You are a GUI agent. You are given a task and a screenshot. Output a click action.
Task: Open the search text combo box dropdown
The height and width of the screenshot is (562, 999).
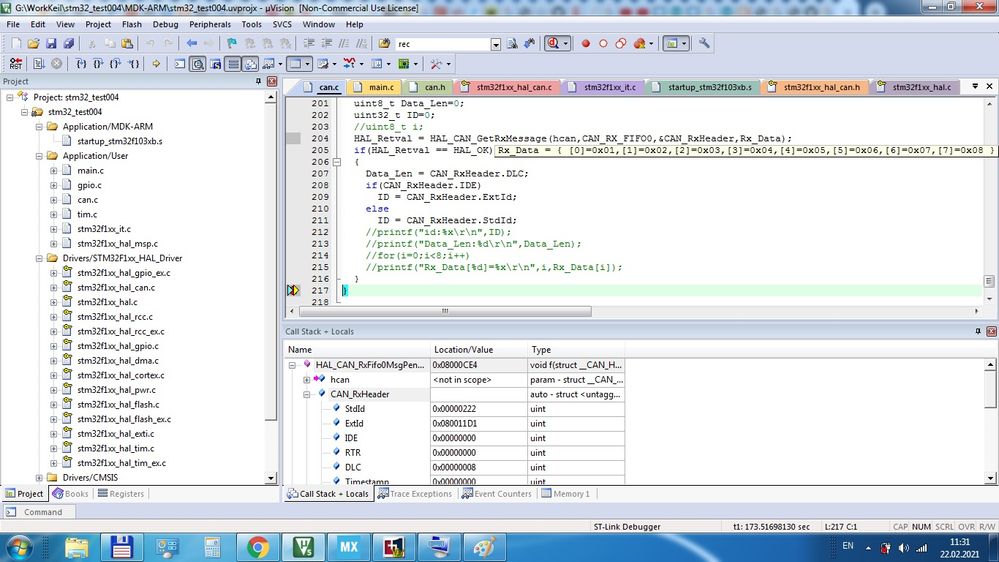[x=496, y=44]
